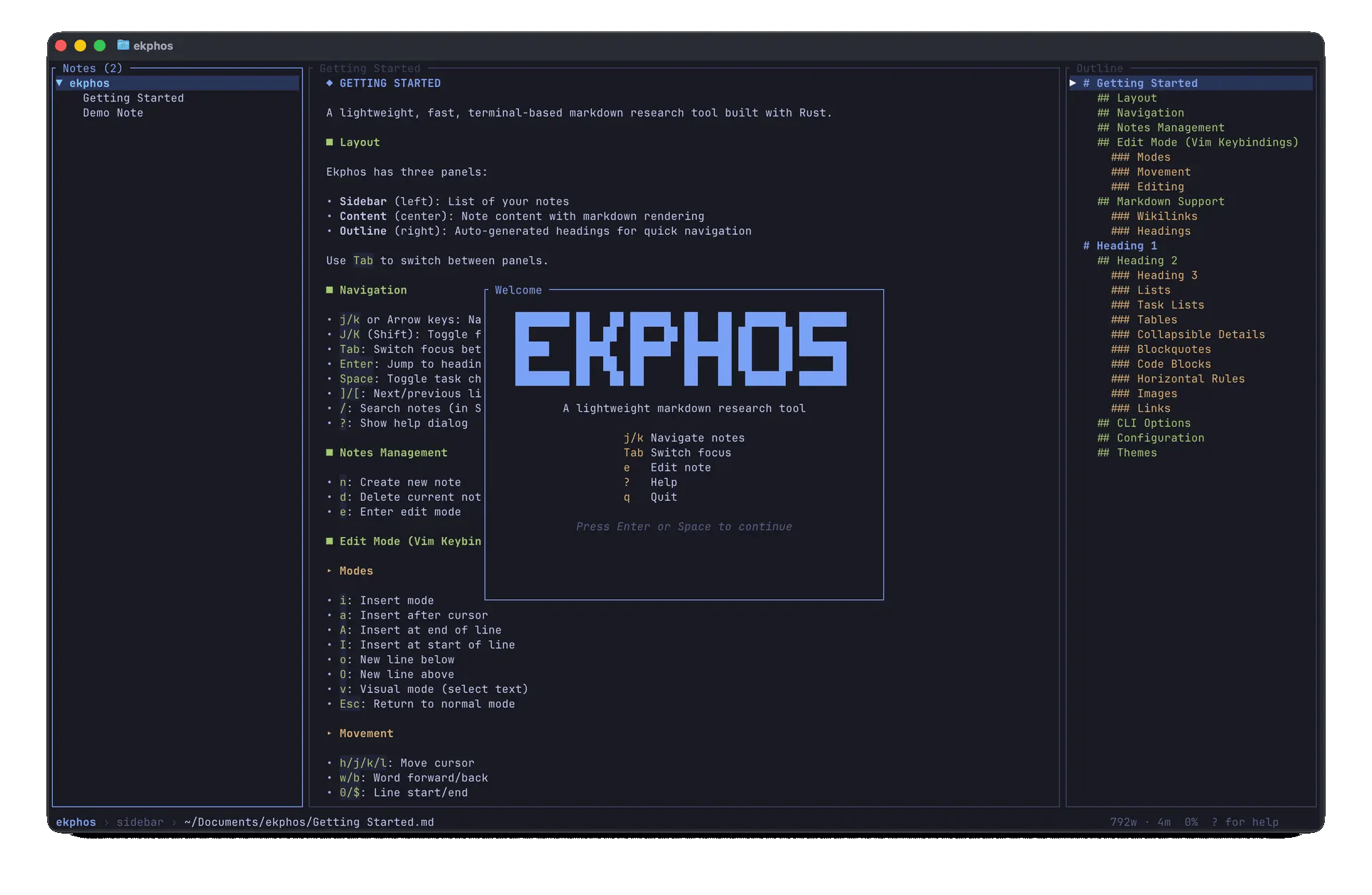1372x895 pixels.
Task: Select Demo Note in the sidebar
Action: 113,113
